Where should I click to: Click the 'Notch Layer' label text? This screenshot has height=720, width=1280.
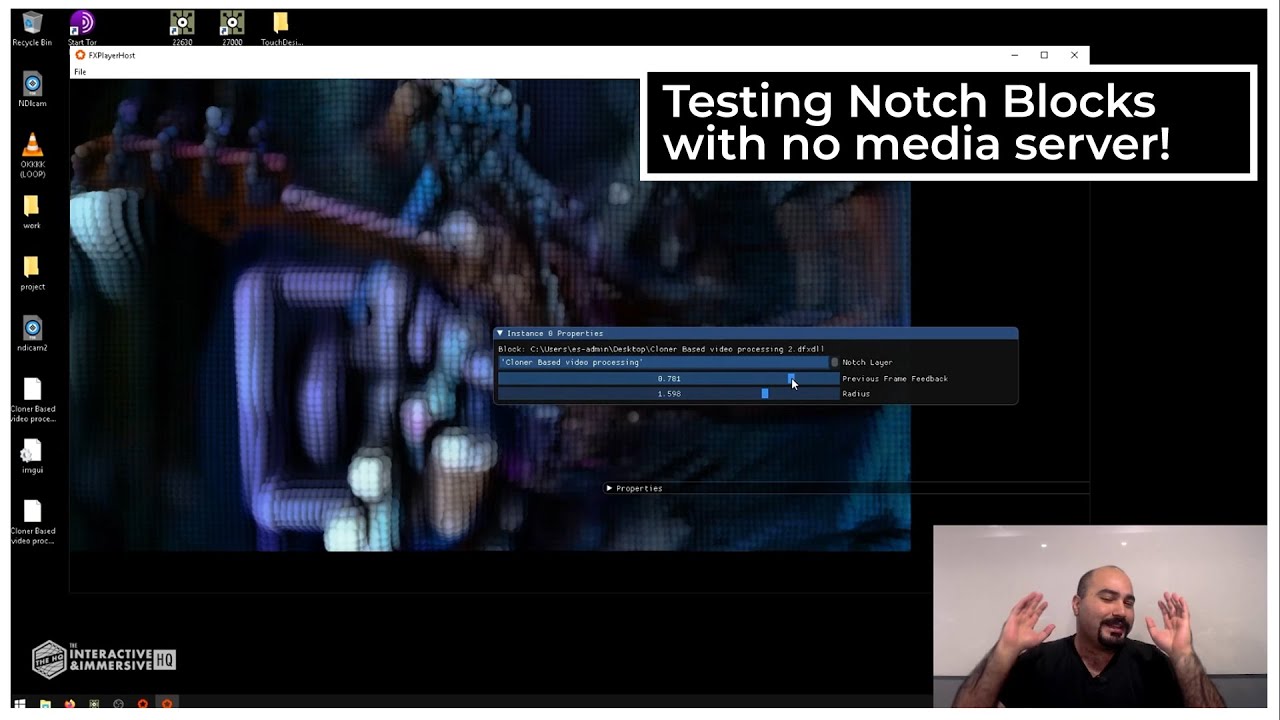(x=867, y=362)
